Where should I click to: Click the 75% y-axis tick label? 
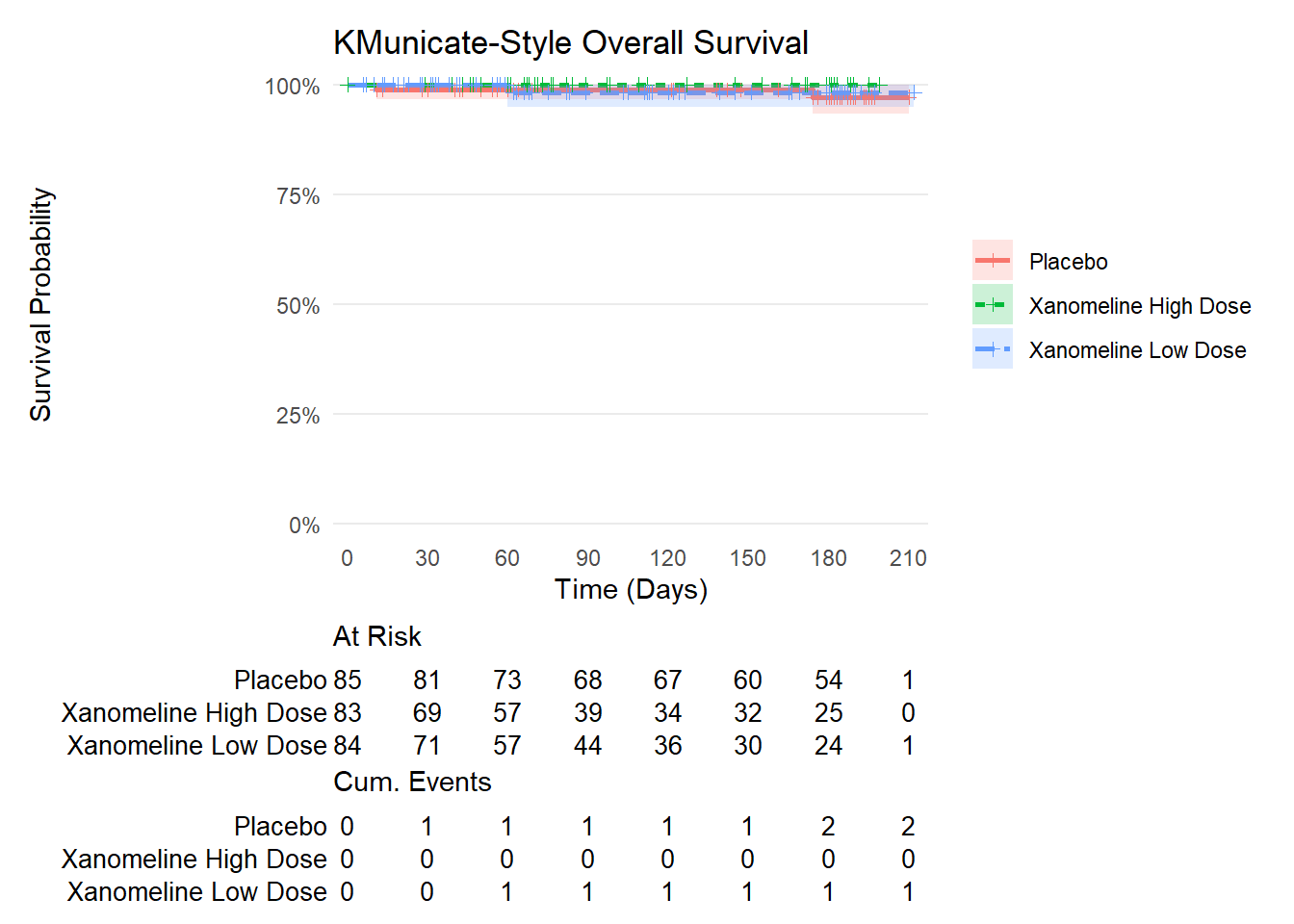coord(298,196)
